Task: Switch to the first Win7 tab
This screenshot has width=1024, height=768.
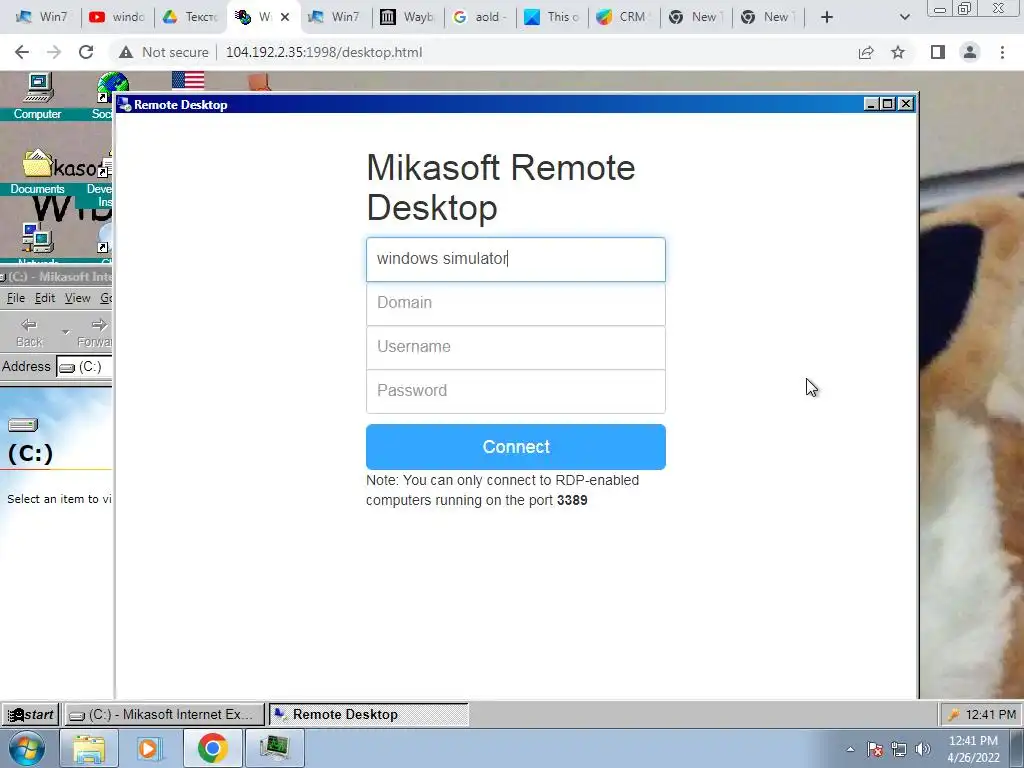Action: click(x=42, y=17)
